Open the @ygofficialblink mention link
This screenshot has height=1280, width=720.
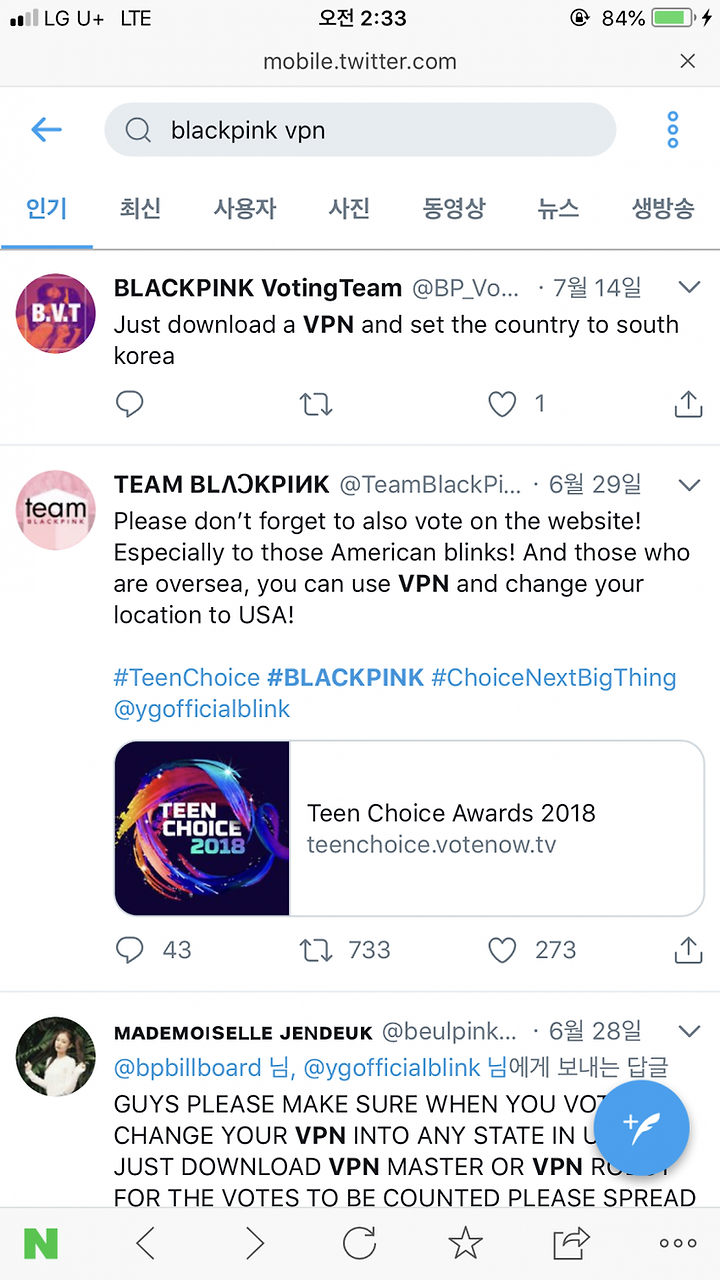click(x=202, y=709)
